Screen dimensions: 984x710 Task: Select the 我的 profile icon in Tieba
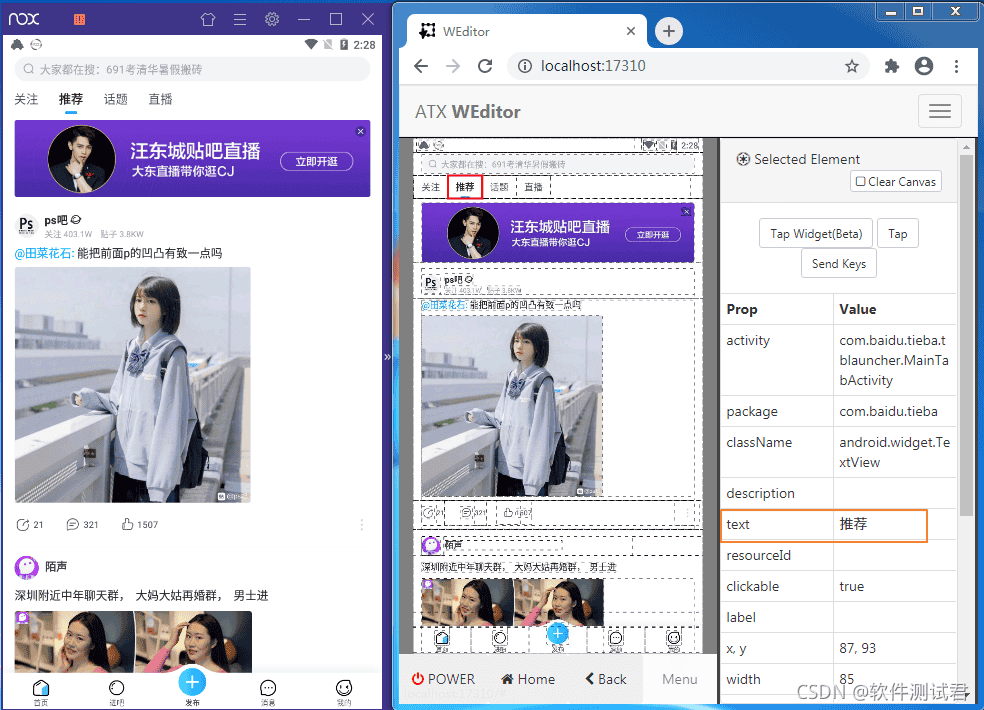tap(344, 690)
